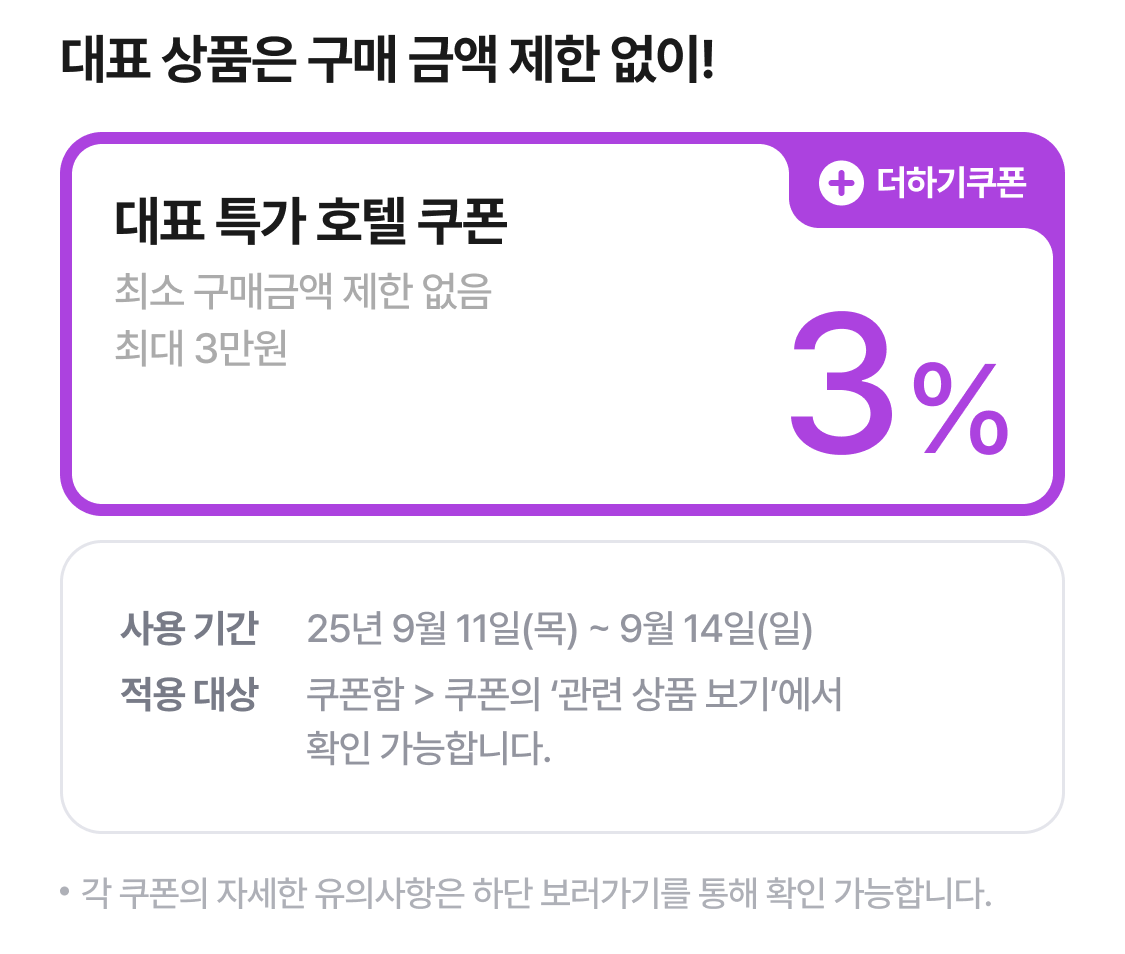Click the footnote about 유의사항 하단 보러가기

[x=536, y=893]
